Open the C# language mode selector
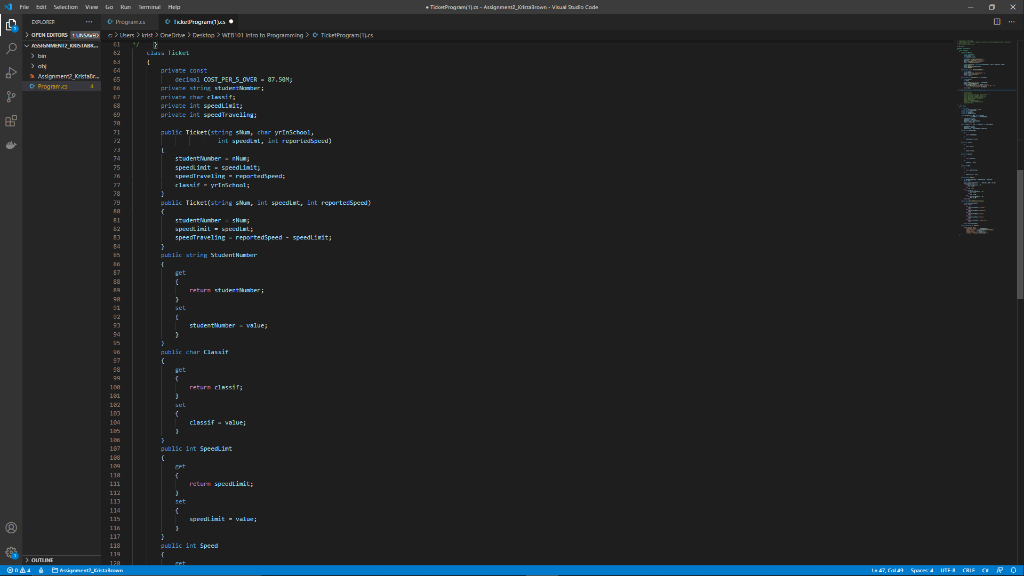Screen dimensions: 1024x576 [x=985, y=570]
